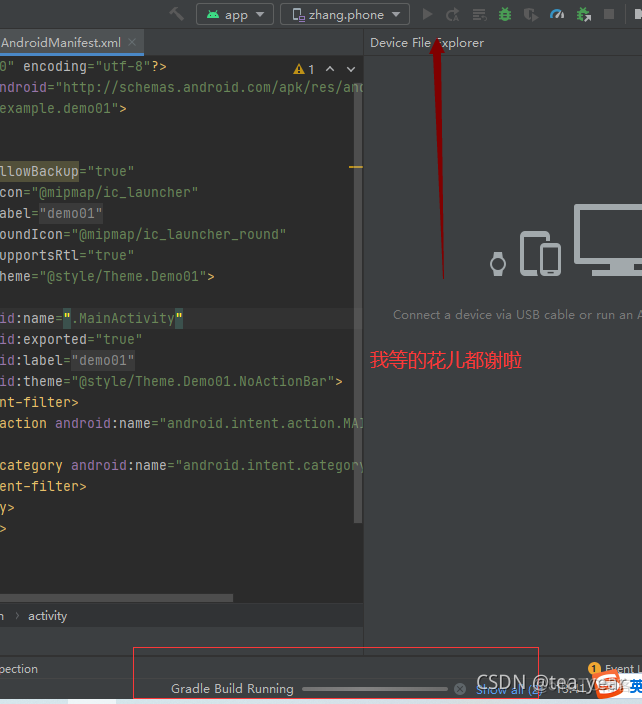
Task: Click the Stop square icon
Action: [609, 14]
